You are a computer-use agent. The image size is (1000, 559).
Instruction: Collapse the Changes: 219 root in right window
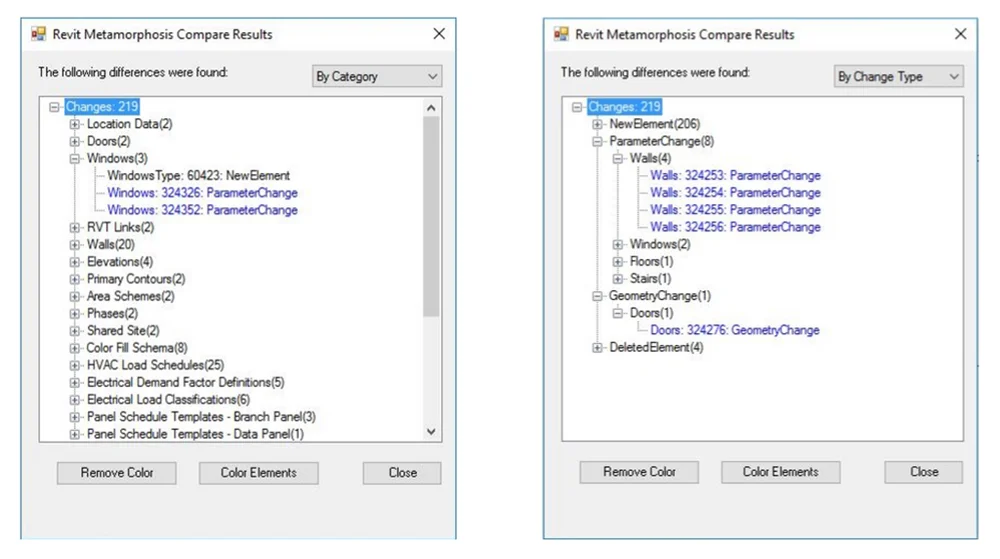point(577,107)
